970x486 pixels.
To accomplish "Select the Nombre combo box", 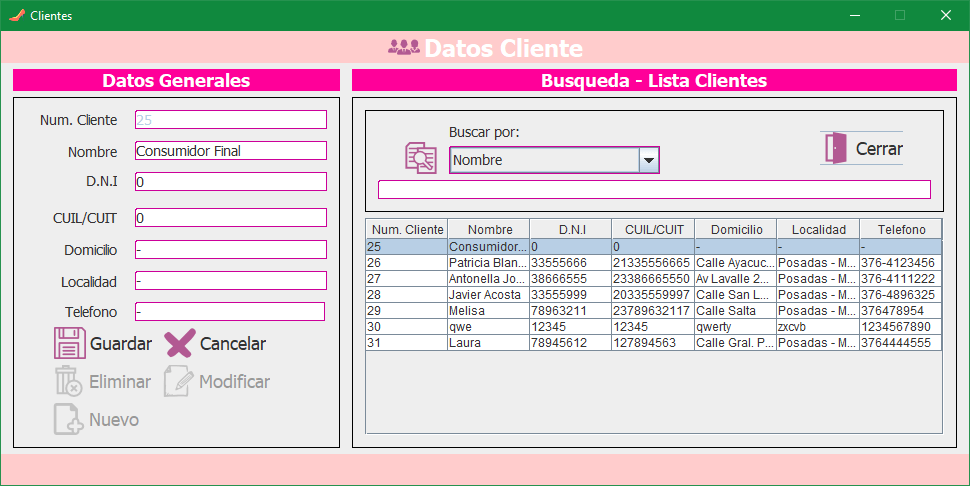I will (544, 160).
